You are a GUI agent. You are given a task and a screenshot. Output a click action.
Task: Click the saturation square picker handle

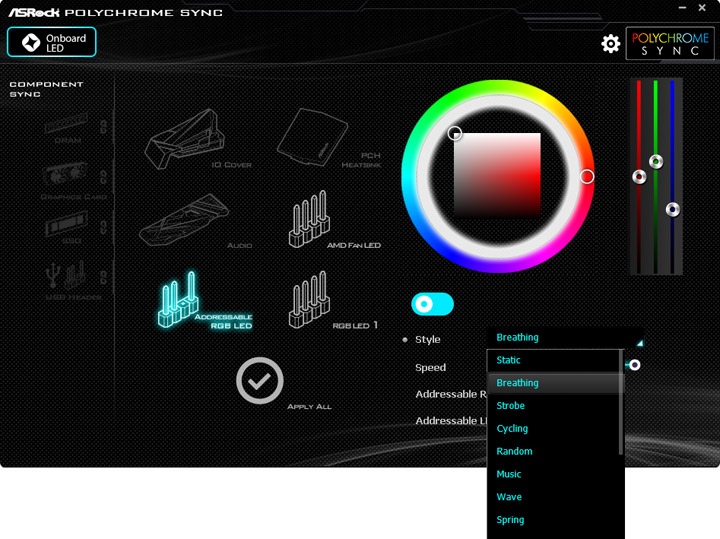tap(455, 133)
